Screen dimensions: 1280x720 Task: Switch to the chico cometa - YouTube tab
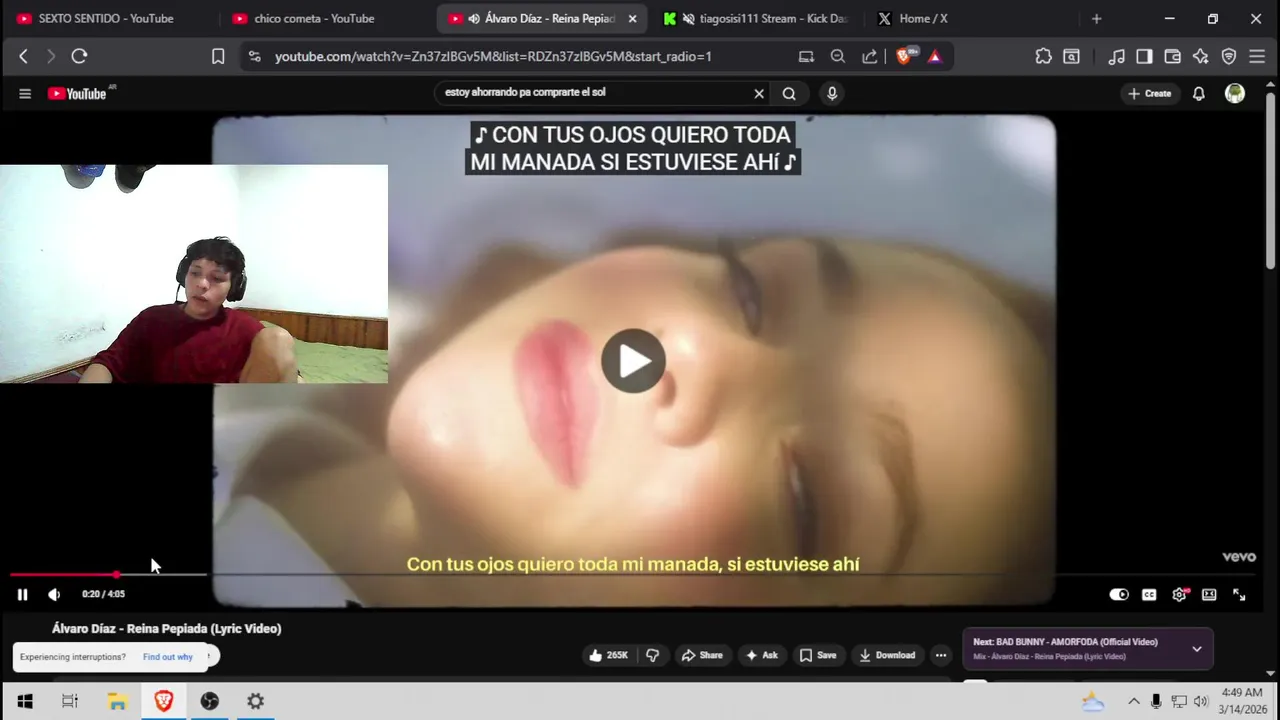pyautogui.click(x=314, y=18)
